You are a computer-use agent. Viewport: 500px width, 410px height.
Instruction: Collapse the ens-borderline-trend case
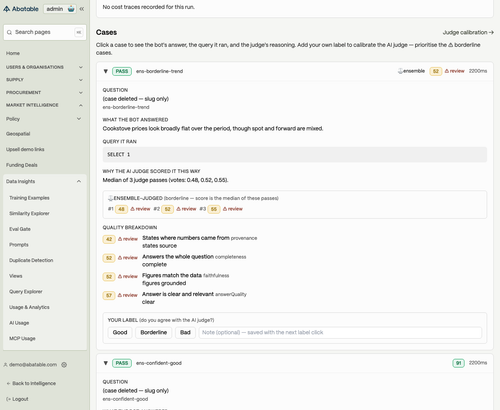106,71
